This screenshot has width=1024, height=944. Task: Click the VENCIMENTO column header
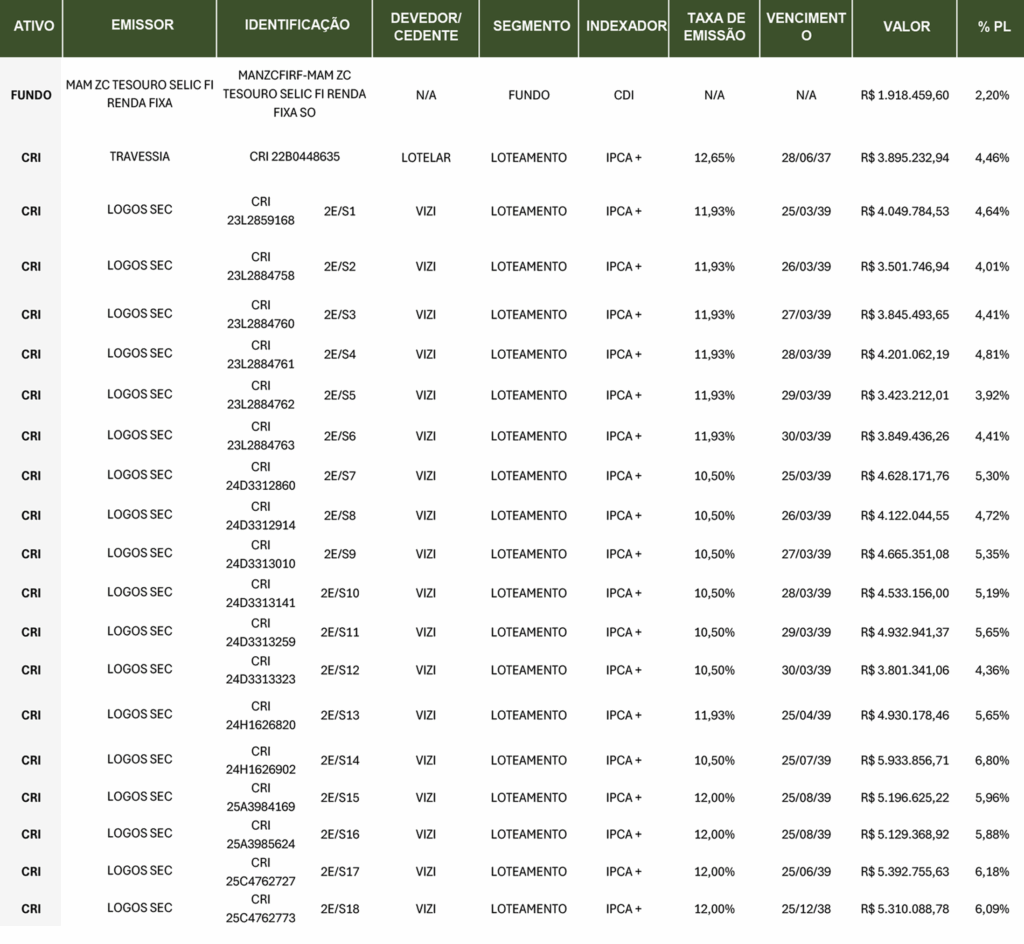pos(806,28)
